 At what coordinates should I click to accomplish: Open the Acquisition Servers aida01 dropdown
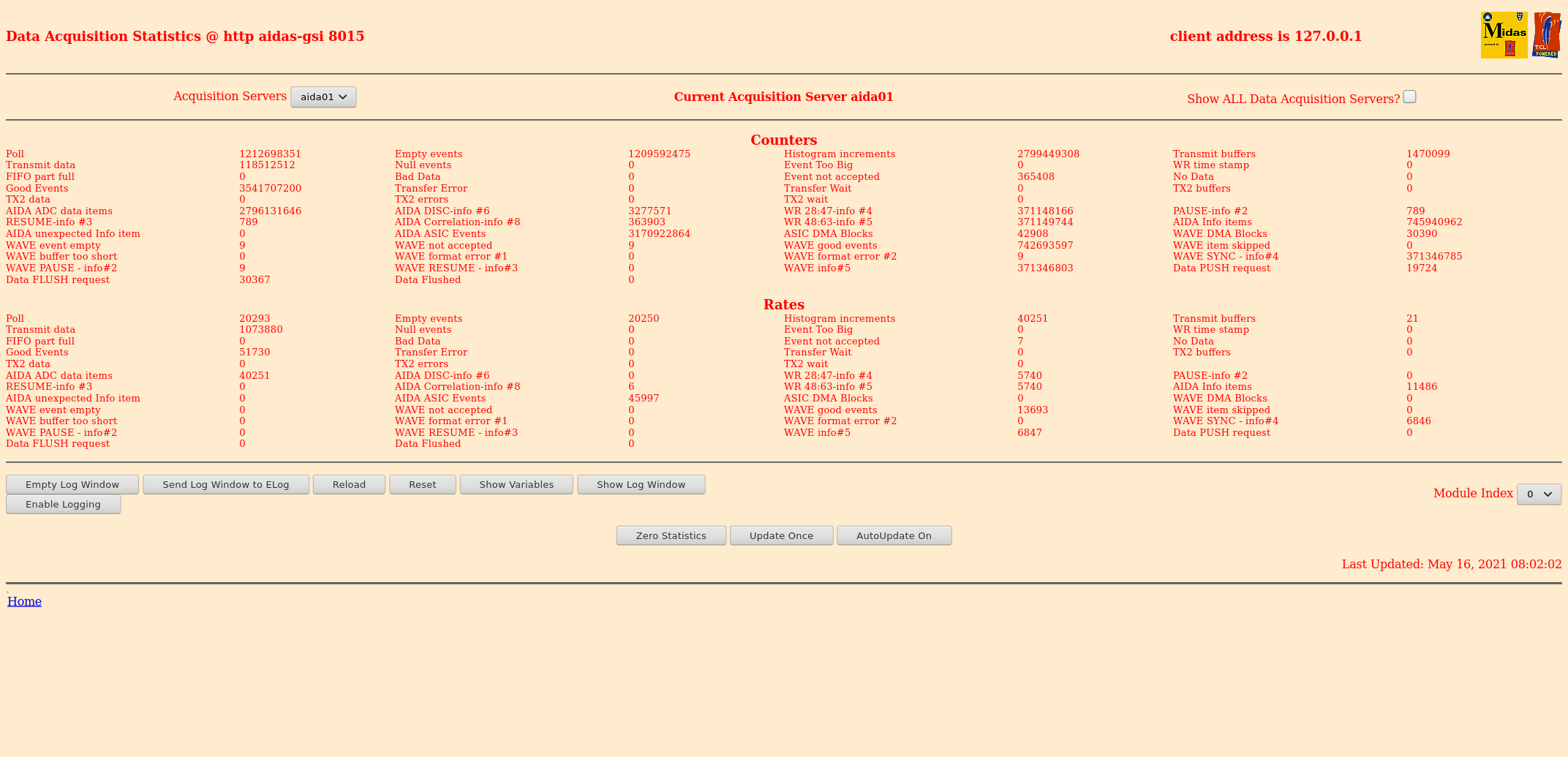323,97
